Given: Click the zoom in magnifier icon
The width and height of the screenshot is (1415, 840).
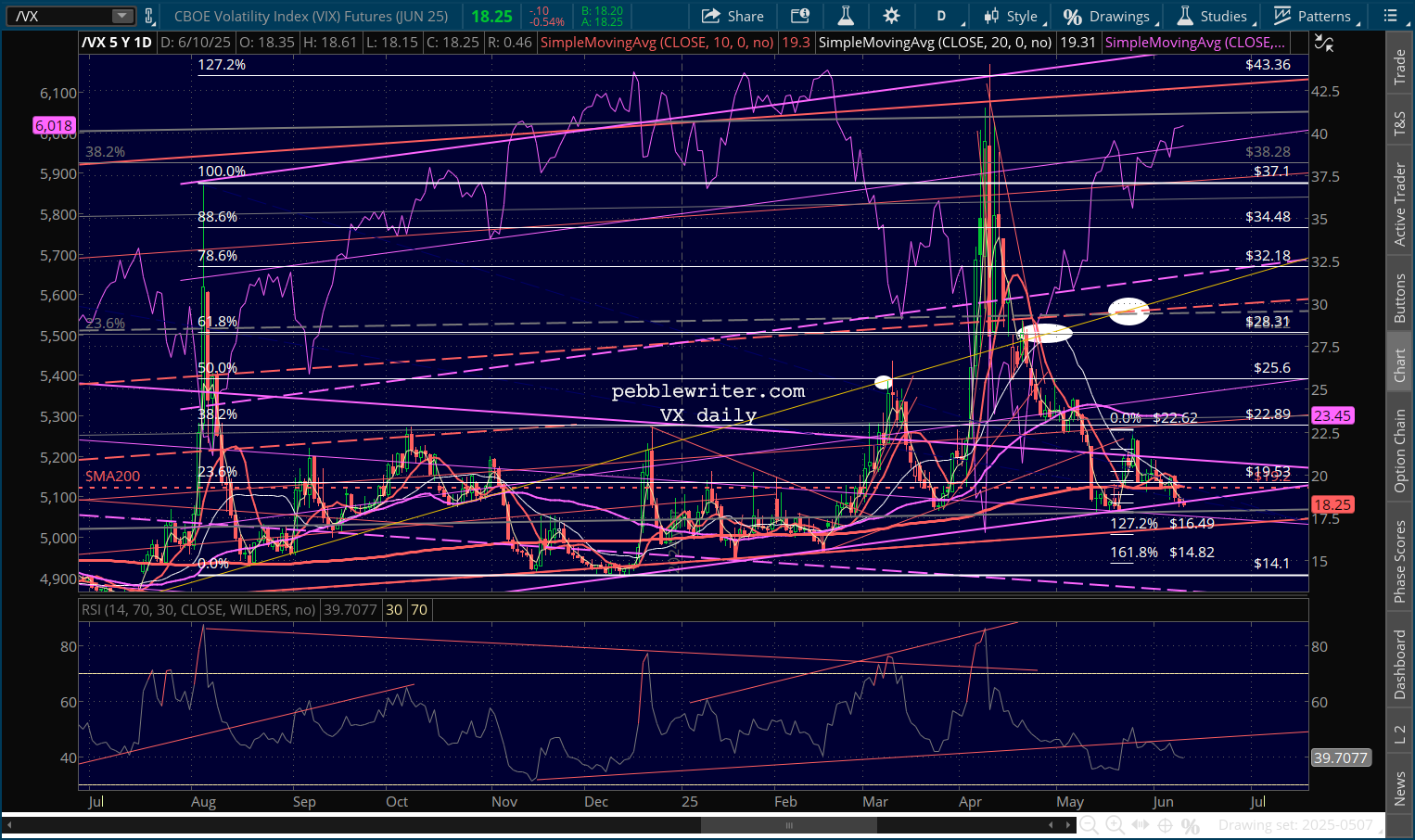Looking at the screenshot, I should [1115, 825].
